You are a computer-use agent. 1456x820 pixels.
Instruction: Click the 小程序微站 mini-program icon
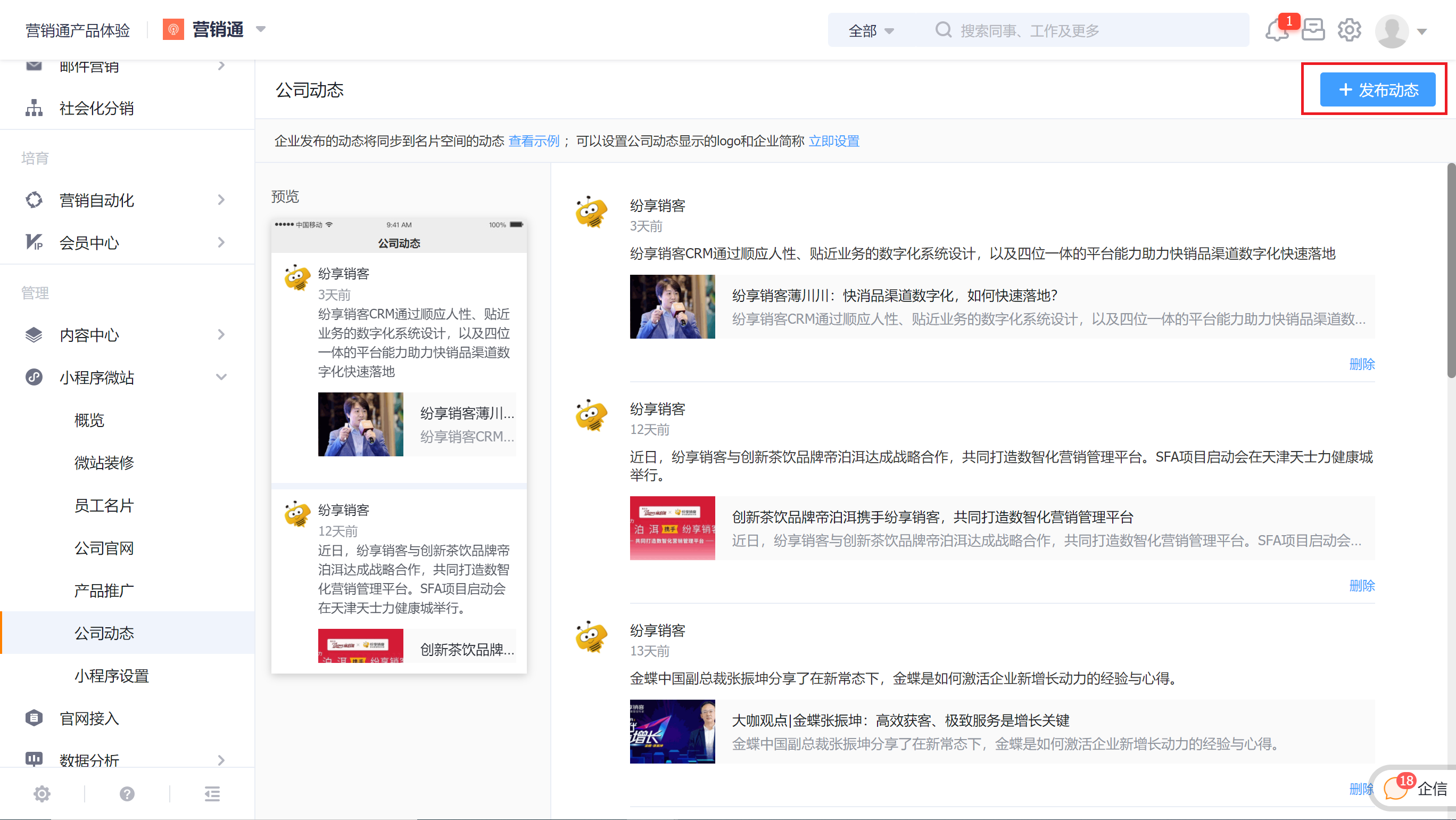click(x=34, y=377)
